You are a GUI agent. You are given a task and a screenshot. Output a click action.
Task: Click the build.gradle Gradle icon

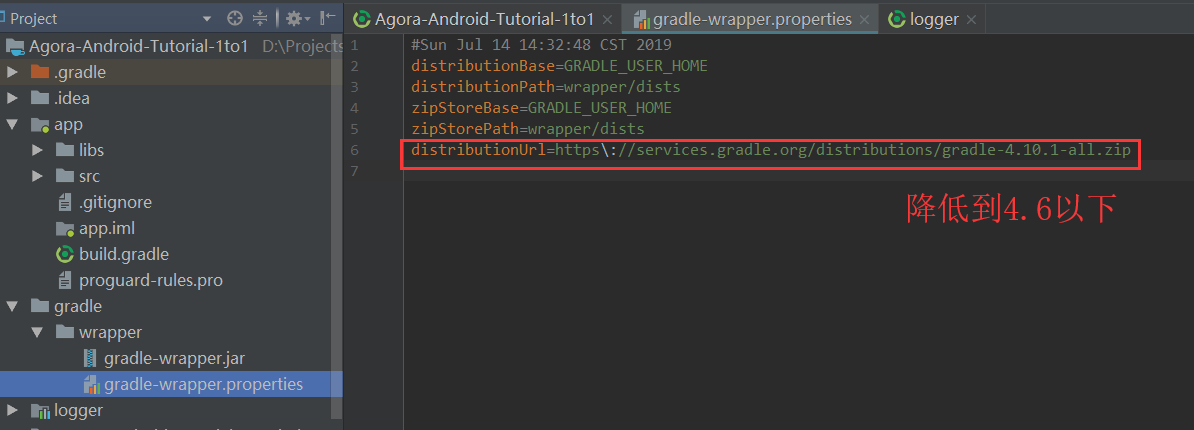pos(65,254)
